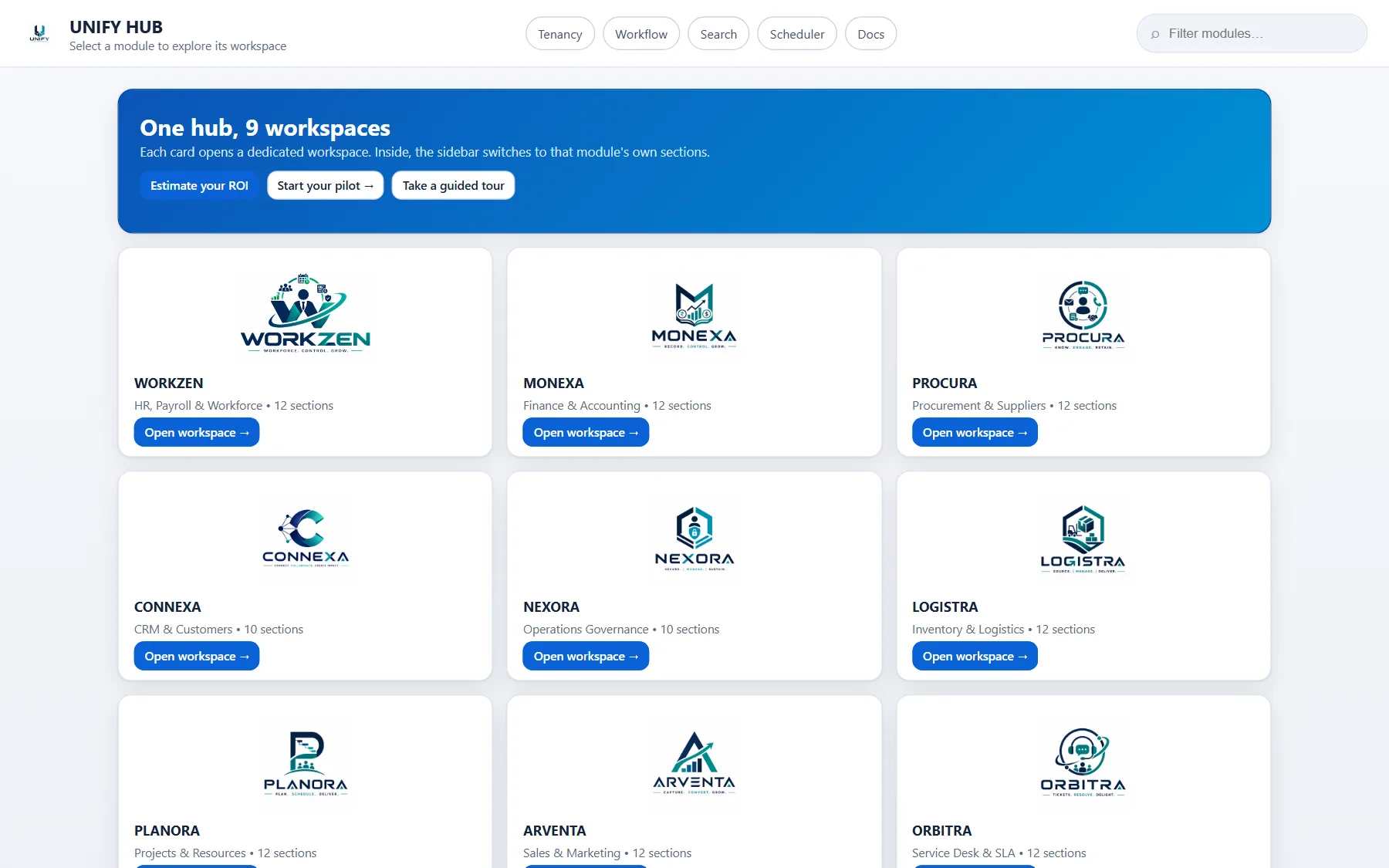Click the Planora logo image

click(x=306, y=762)
